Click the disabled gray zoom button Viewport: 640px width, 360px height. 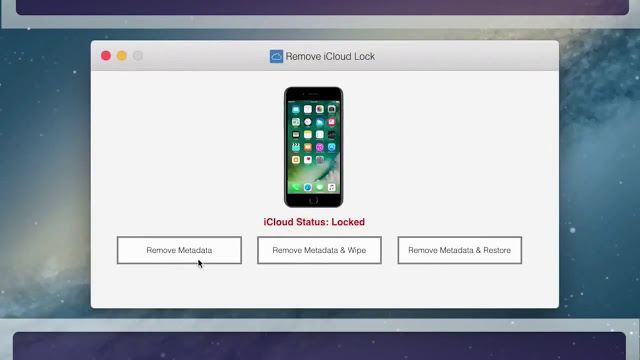[x=138, y=56]
